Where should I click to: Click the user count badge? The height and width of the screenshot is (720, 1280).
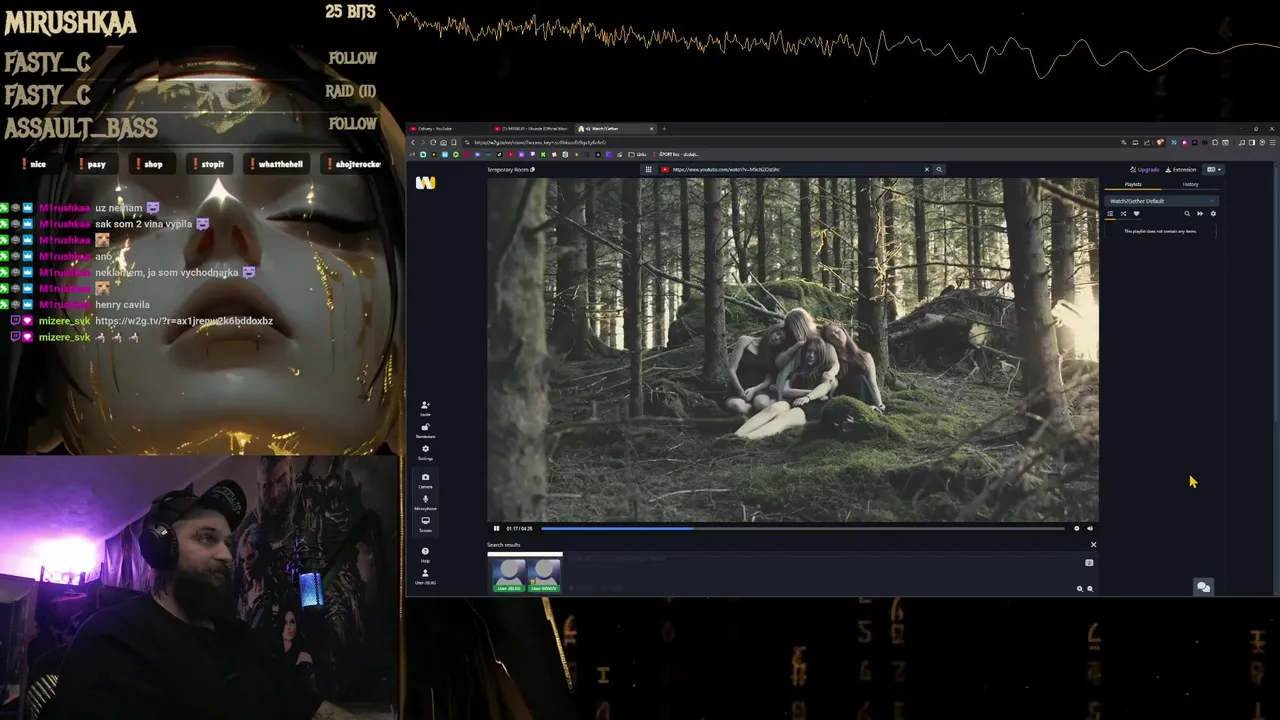pos(1089,562)
